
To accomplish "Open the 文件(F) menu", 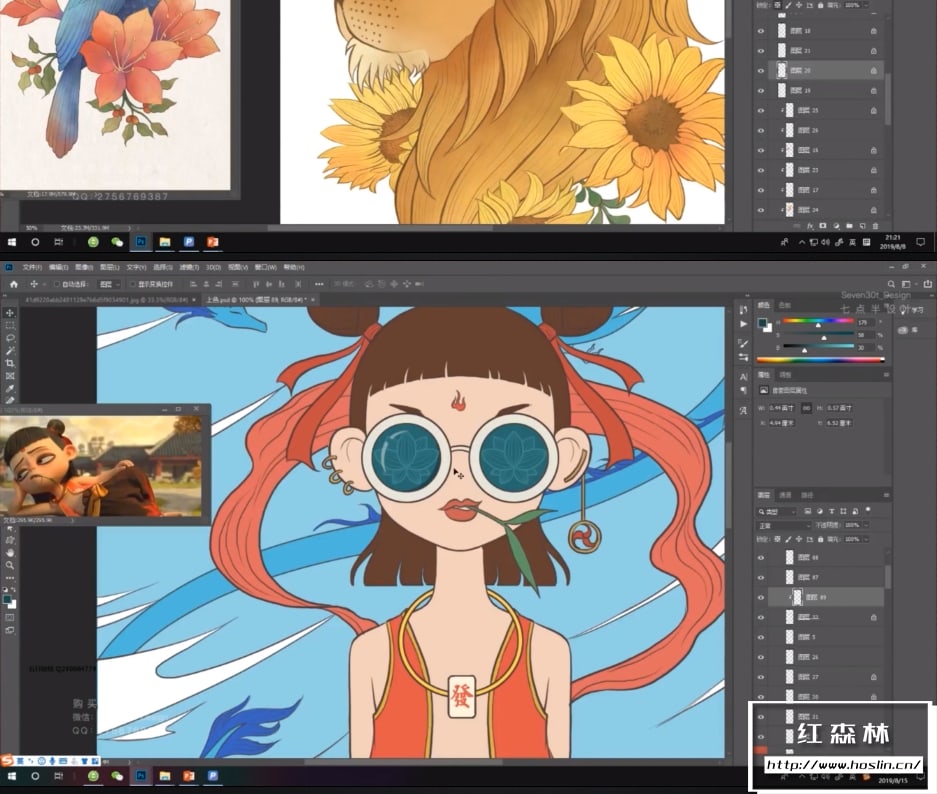I will pyautogui.click(x=32, y=267).
